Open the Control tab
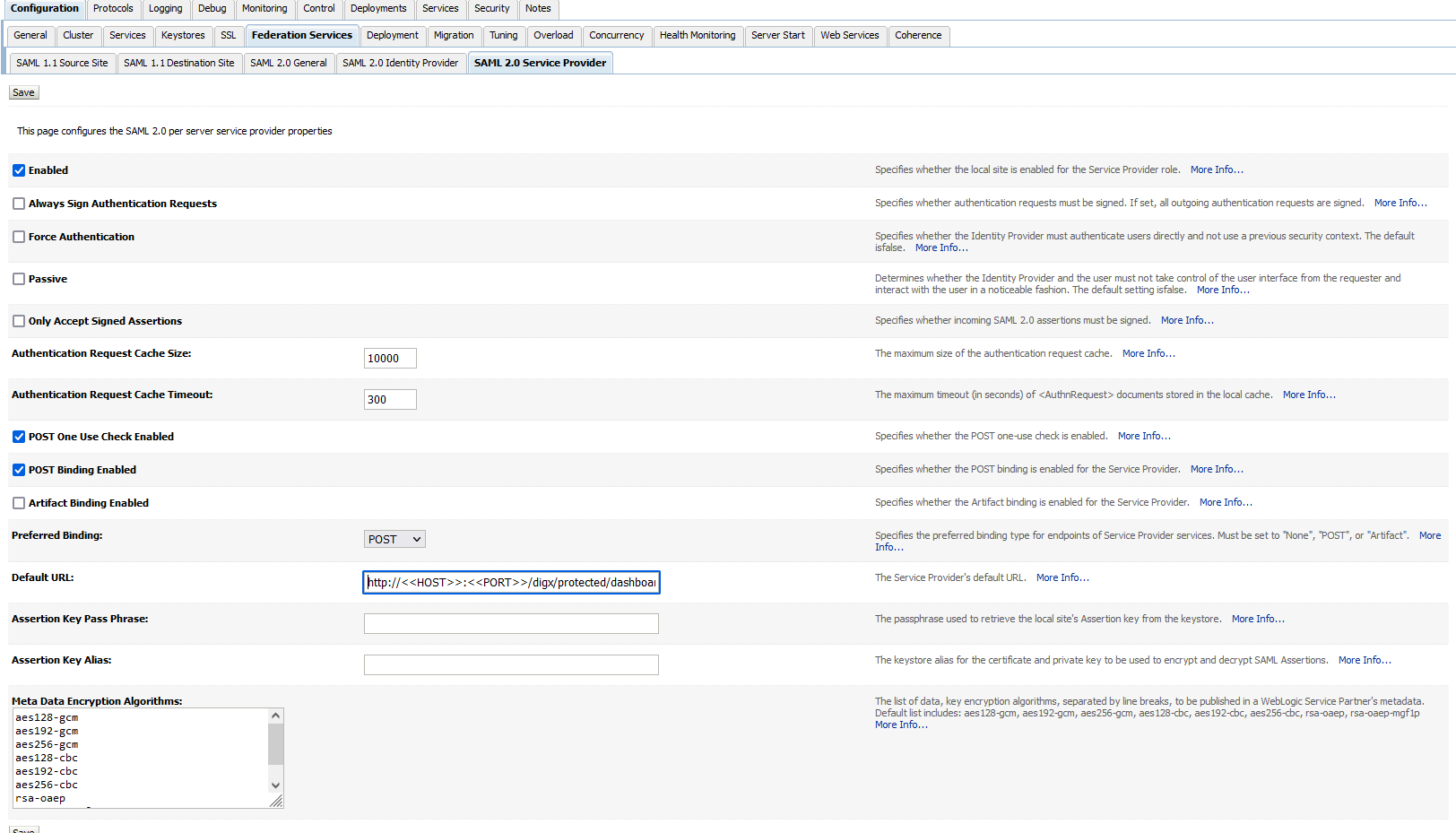The image size is (1456, 833). [x=319, y=9]
